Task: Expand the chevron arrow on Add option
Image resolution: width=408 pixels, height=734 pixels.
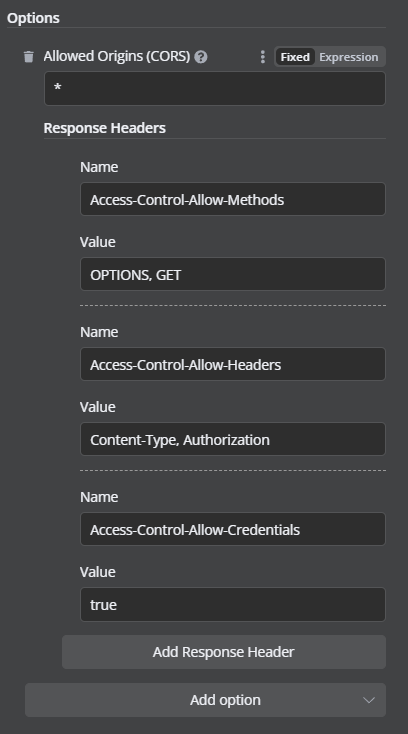Action: 369,700
